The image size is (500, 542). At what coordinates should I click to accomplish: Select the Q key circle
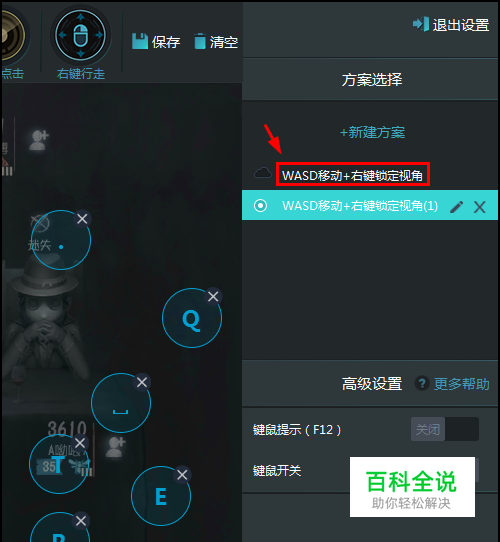pos(192,318)
